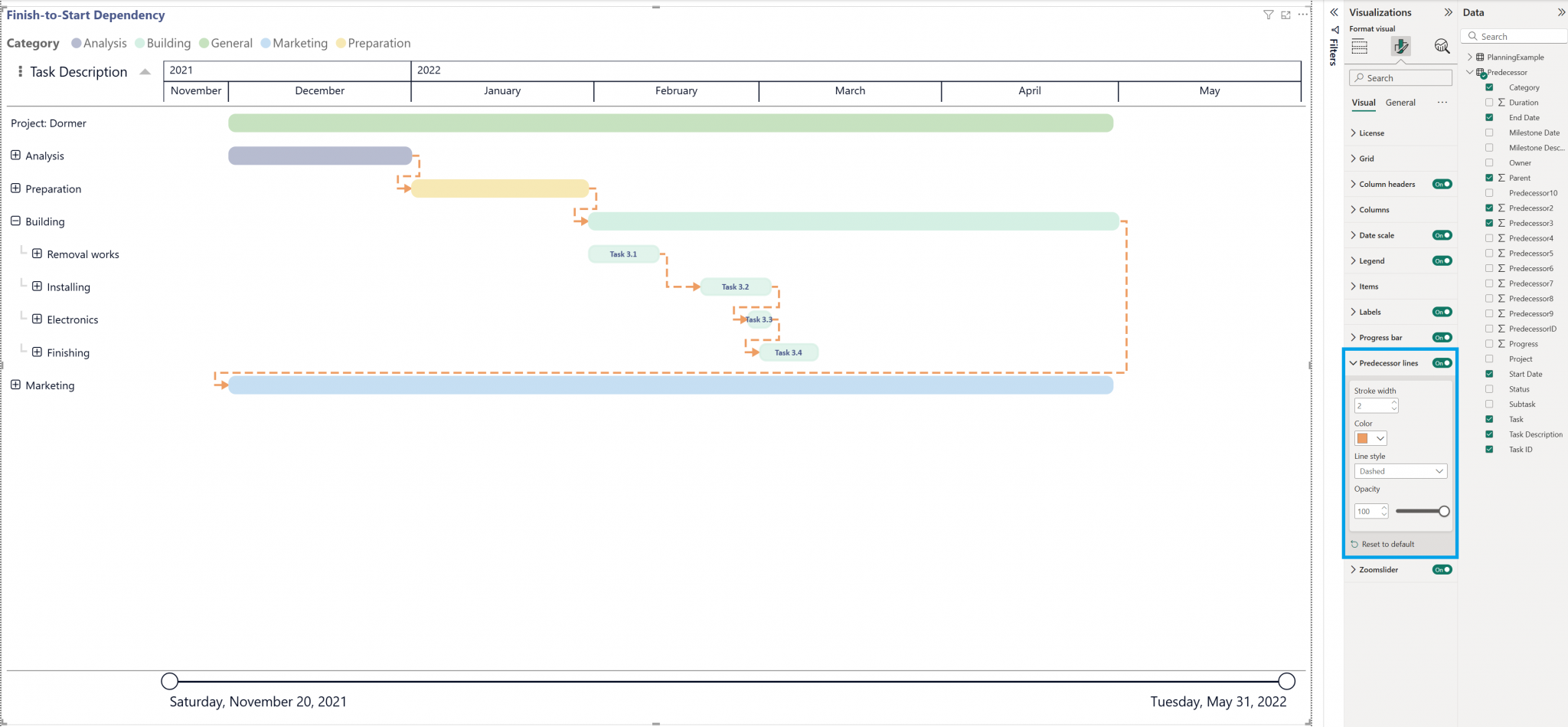The image size is (1568, 727).
Task: Click the sort arrow beside Task Description
Action: 145,71
